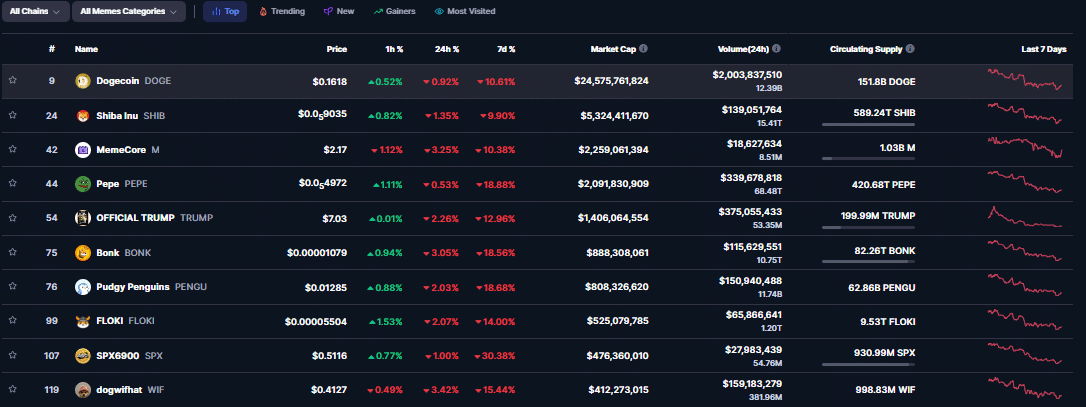This screenshot has width=1086, height=407.
Task: Star Dogecoin to add to watchlist
Action: (13, 81)
